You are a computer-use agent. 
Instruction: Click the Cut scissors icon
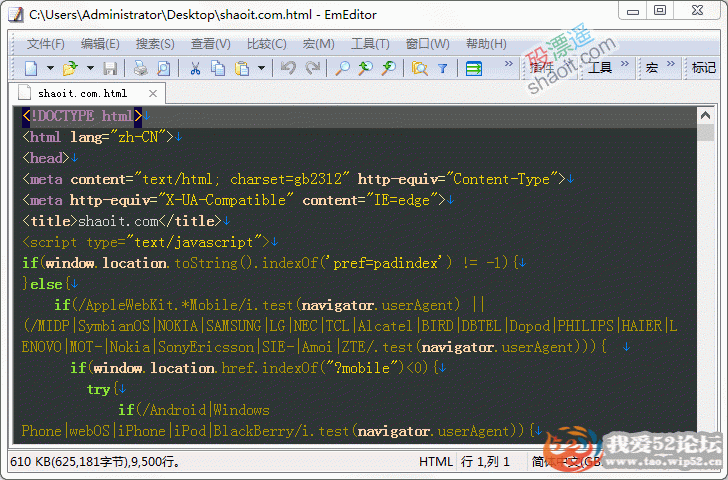[x=195, y=68]
